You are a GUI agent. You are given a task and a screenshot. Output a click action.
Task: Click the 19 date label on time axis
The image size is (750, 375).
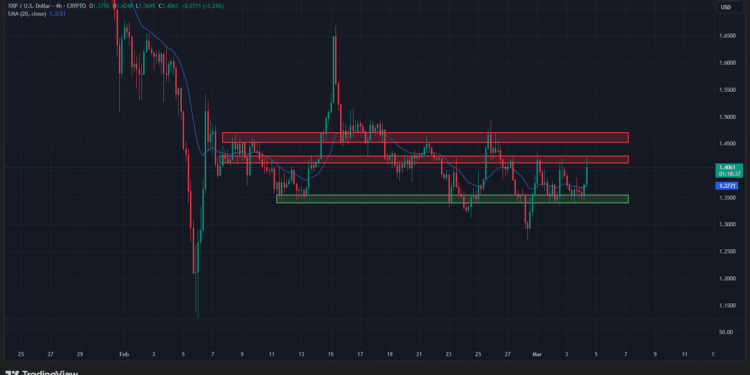[x=389, y=354]
